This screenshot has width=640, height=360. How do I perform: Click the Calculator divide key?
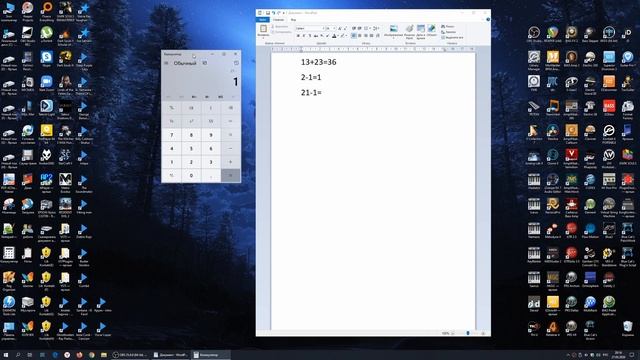point(231,121)
